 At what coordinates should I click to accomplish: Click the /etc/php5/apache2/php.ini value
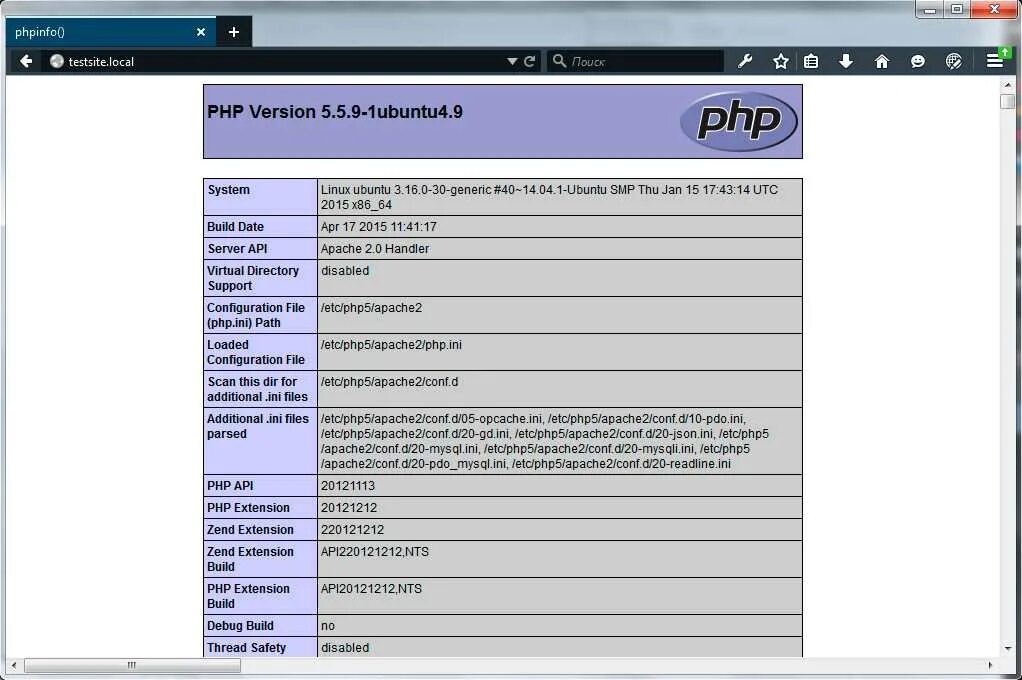tap(391, 345)
